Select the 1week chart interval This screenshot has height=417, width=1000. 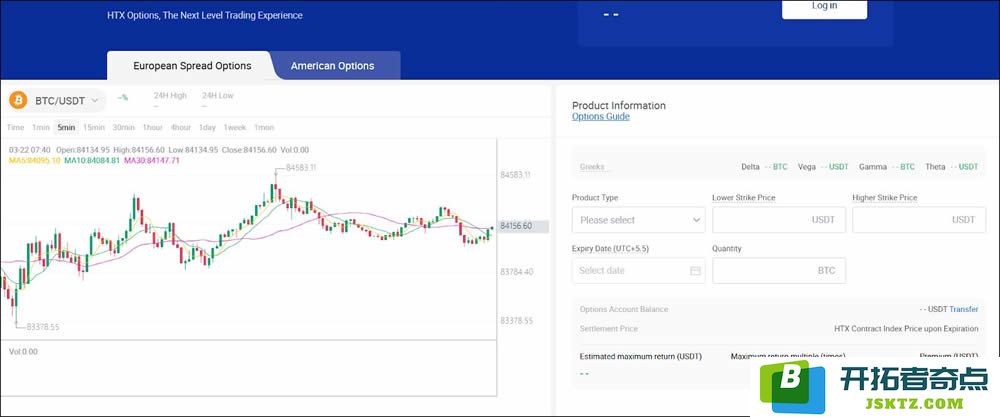[x=235, y=128]
